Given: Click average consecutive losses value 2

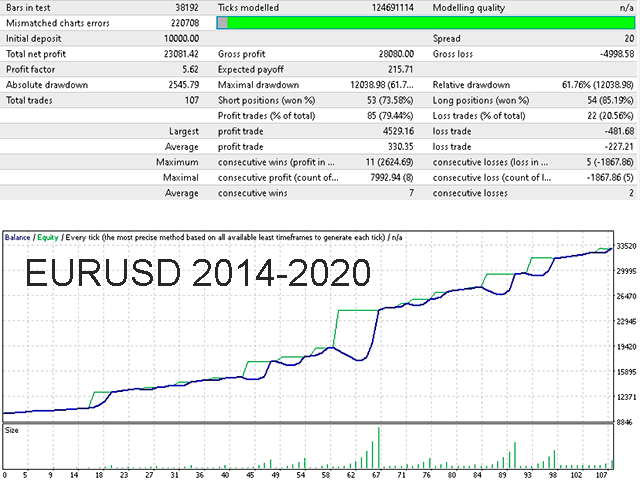Looking at the screenshot, I should 631,193.
